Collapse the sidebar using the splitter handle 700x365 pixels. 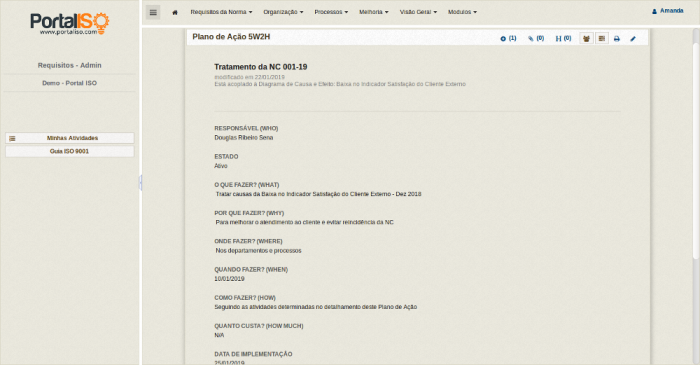click(141, 182)
